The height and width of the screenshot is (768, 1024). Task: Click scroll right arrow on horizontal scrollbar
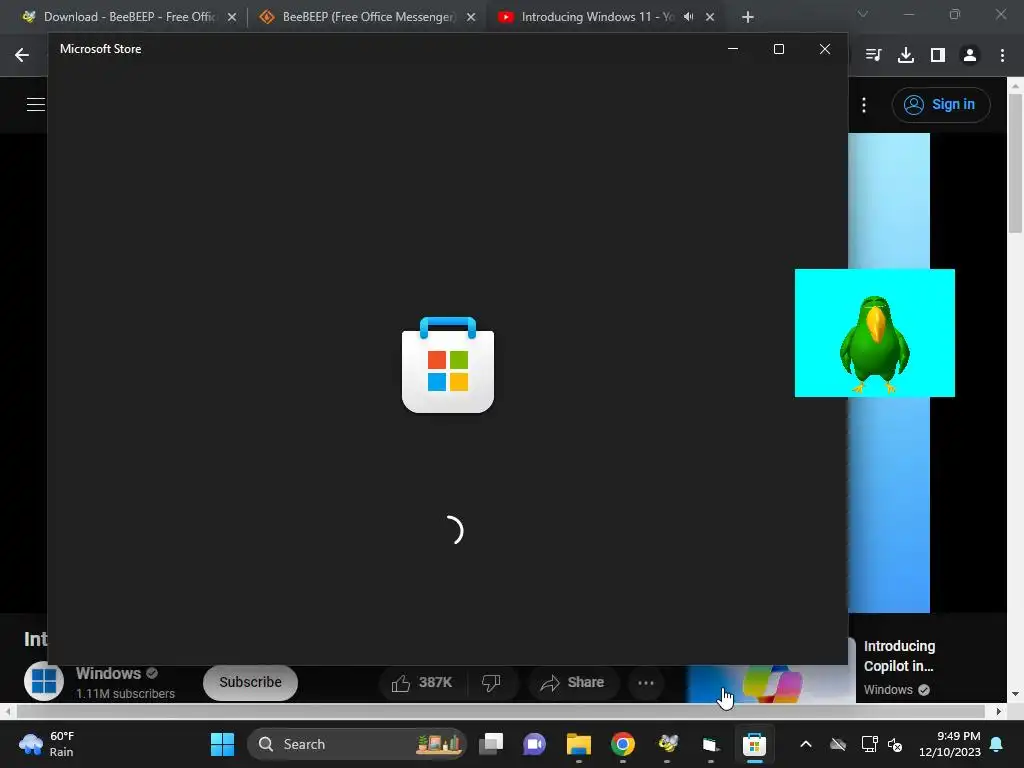pyautogui.click(x=999, y=711)
